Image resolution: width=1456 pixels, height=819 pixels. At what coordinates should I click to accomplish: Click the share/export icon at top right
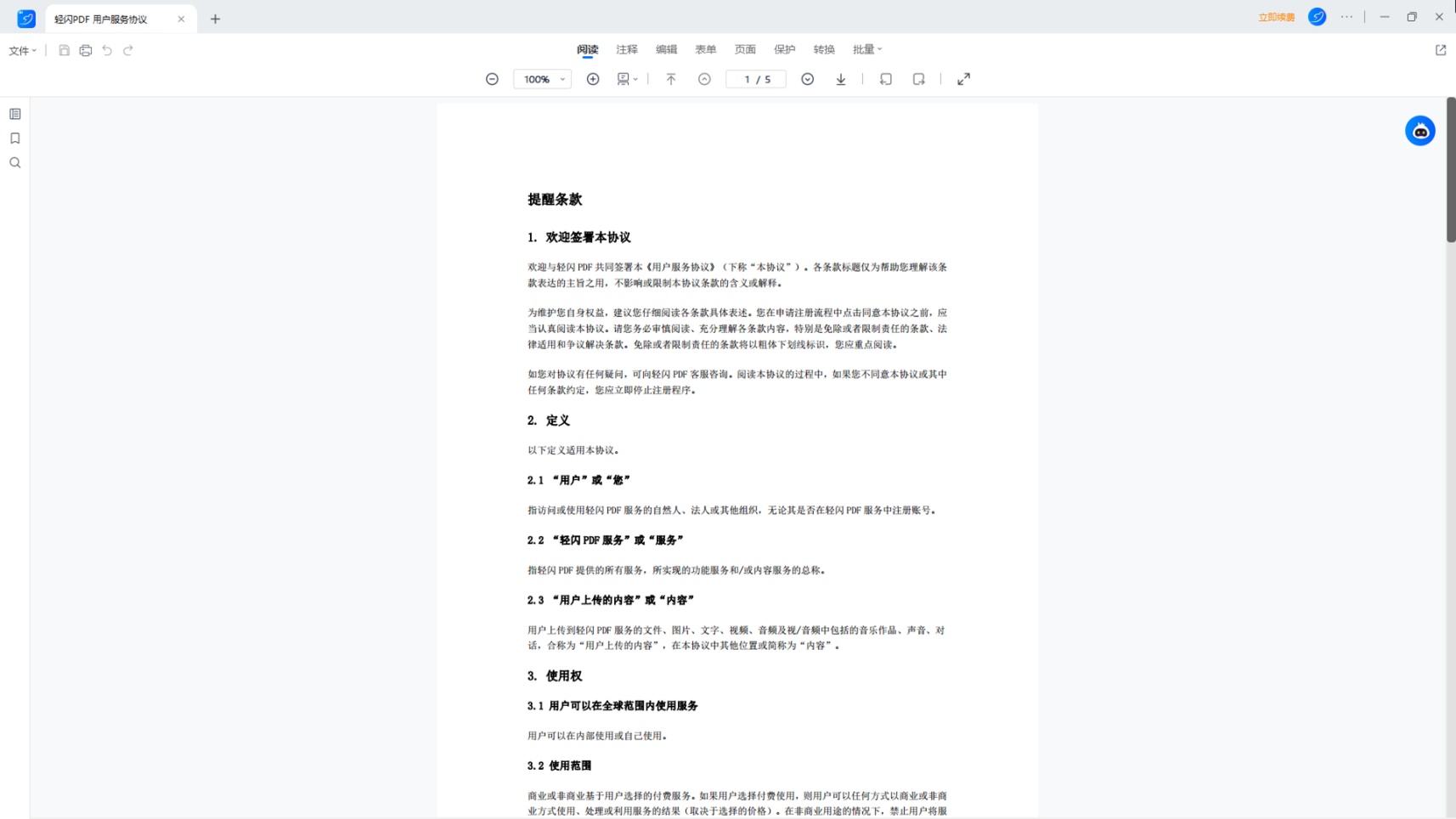(x=1441, y=50)
